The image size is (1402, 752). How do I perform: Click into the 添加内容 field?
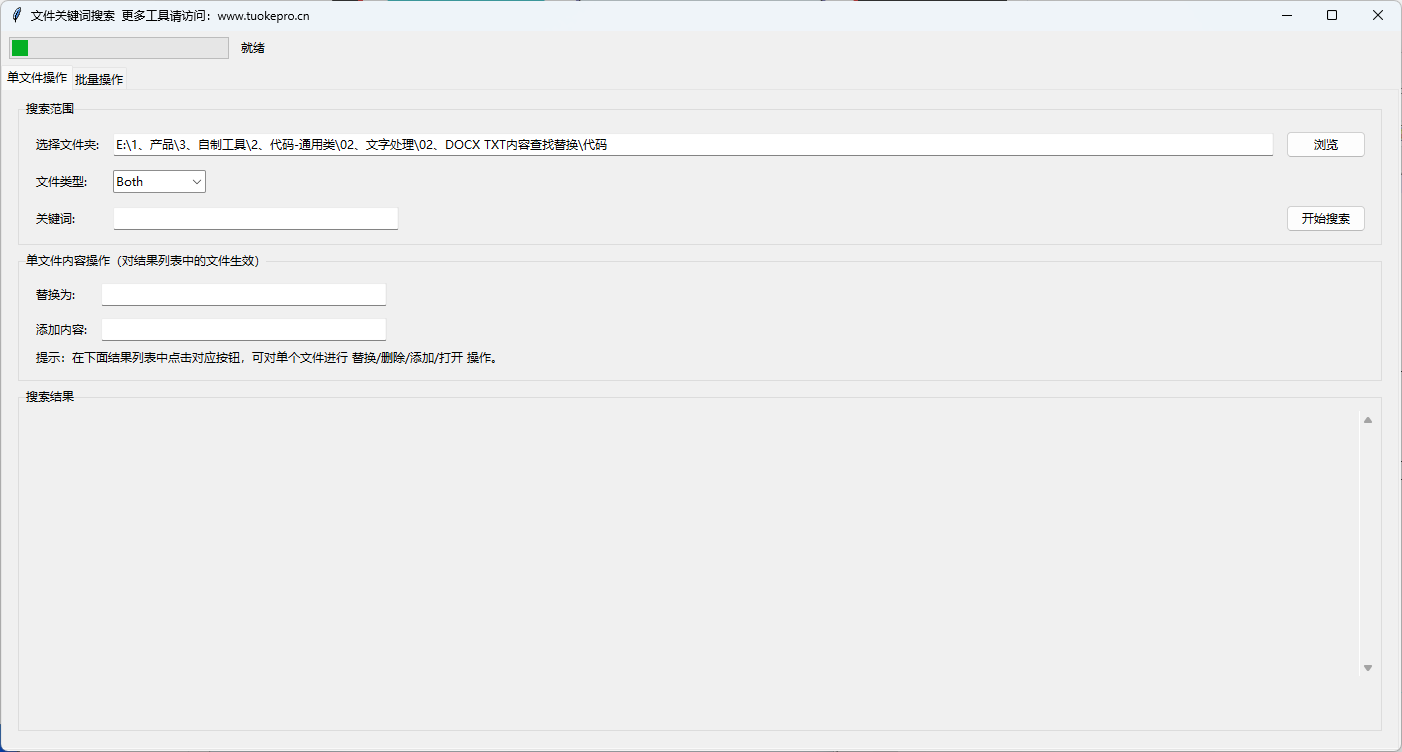tap(243, 330)
